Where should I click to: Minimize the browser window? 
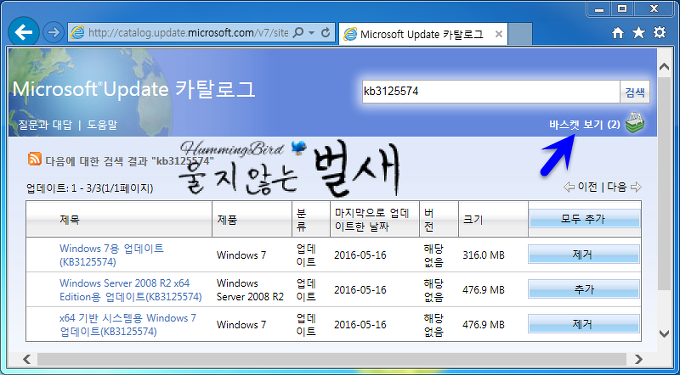[600, 8]
